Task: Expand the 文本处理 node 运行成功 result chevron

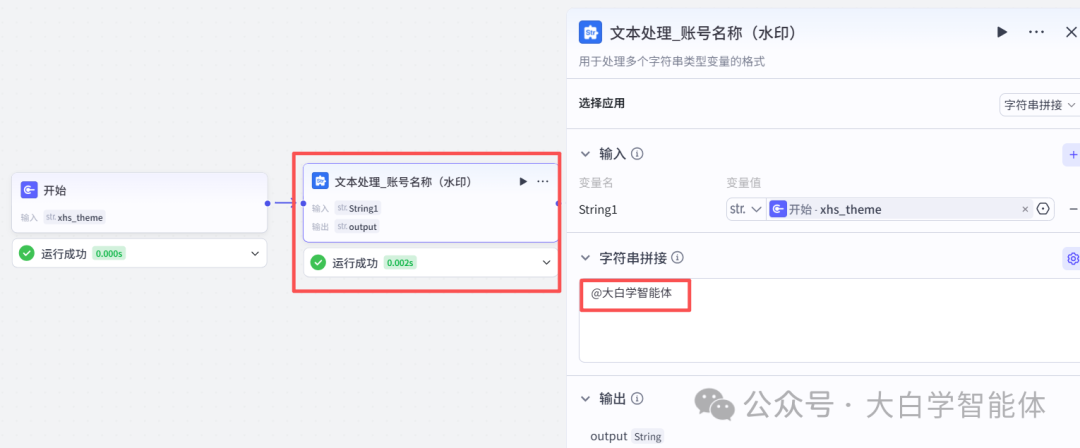Action: (x=546, y=263)
